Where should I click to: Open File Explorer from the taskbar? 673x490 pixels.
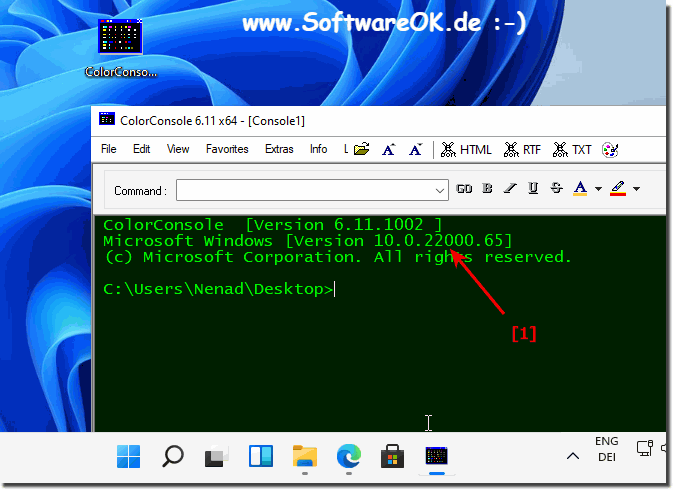tap(305, 456)
